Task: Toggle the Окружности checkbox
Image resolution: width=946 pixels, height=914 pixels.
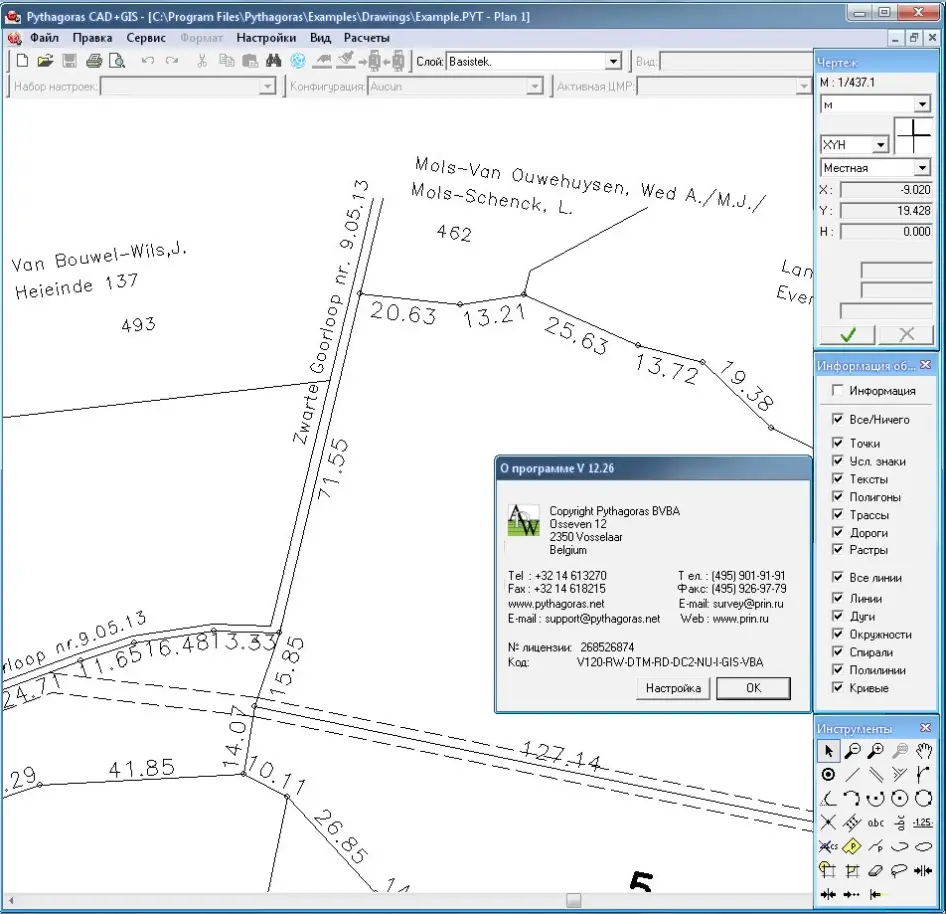Action: [837, 633]
